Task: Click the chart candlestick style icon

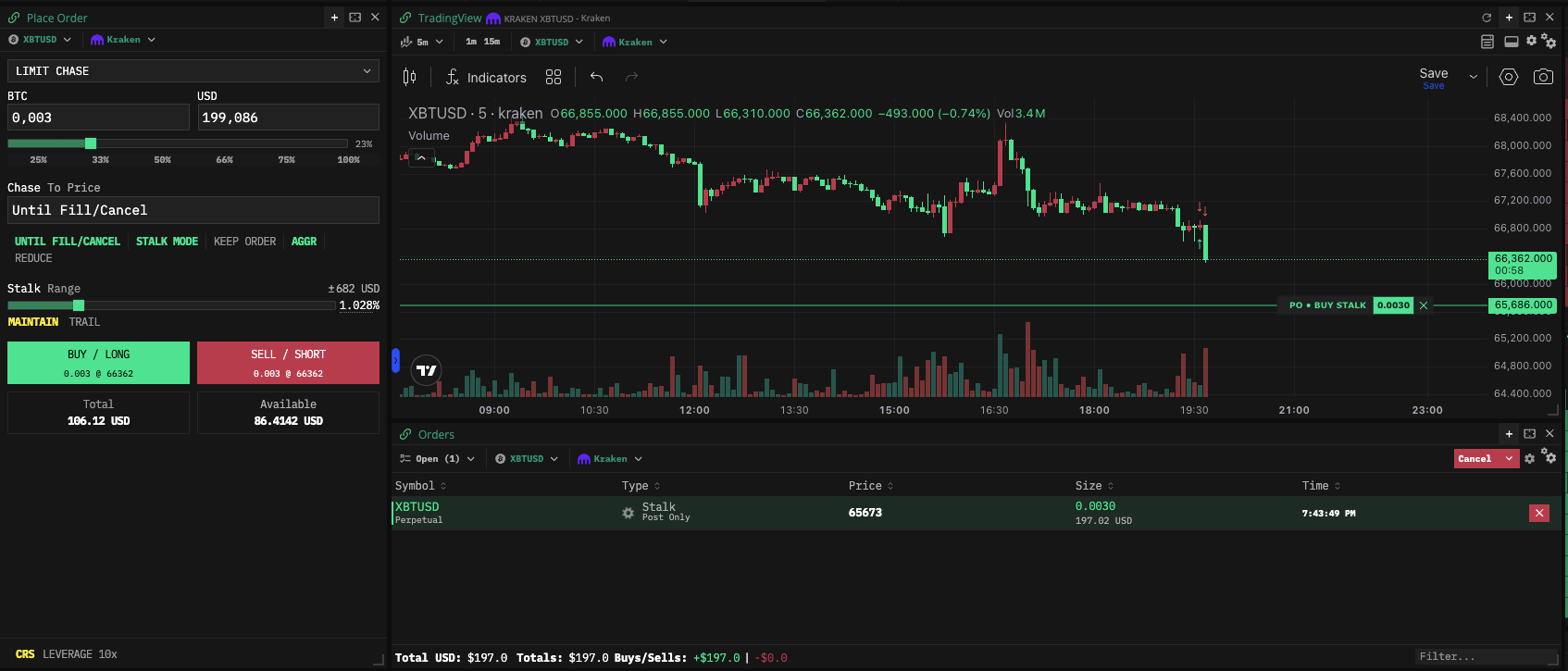Action: point(410,78)
